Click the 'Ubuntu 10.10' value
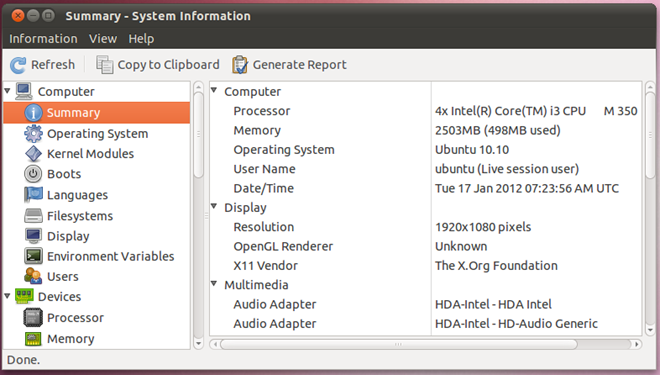660x375 pixels. [472, 150]
